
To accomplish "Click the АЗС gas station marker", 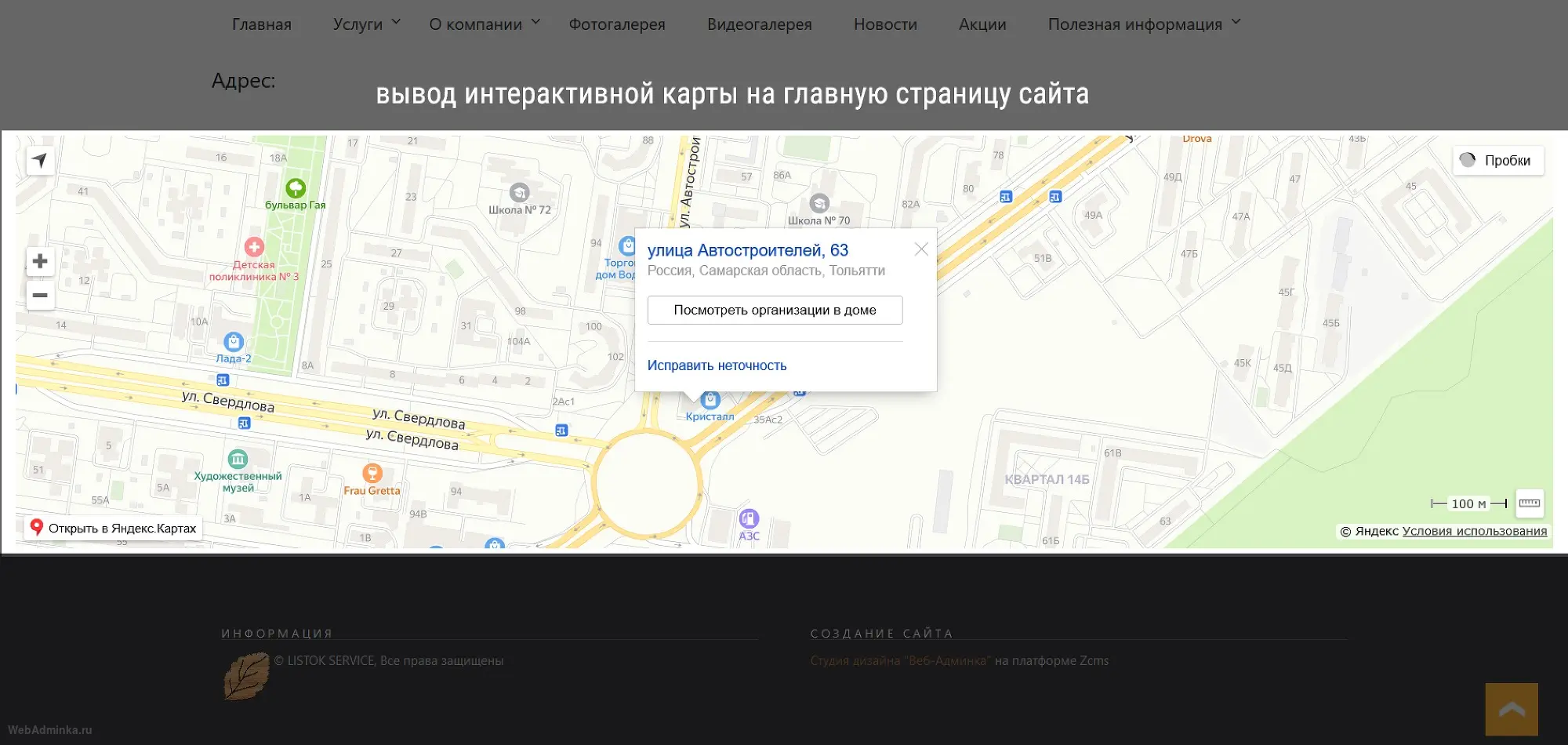I will [x=749, y=518].
